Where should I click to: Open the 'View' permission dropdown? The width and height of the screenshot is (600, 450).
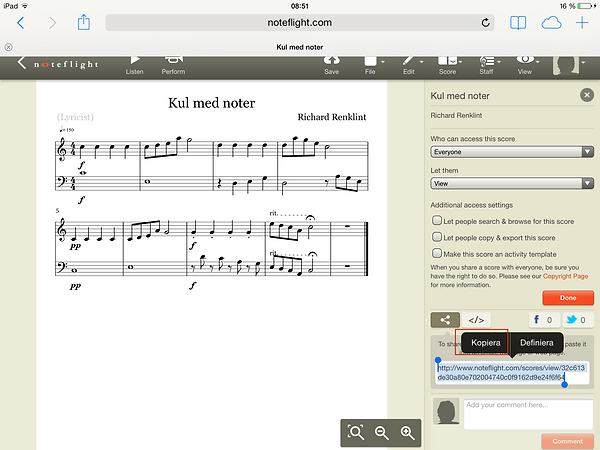(512, 184)
